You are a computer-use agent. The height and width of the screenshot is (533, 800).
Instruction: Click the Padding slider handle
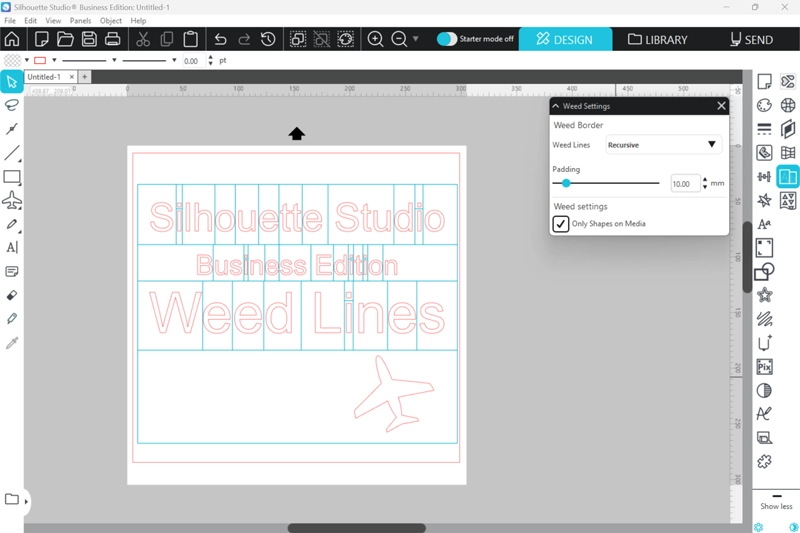click(x=566, y=183)
